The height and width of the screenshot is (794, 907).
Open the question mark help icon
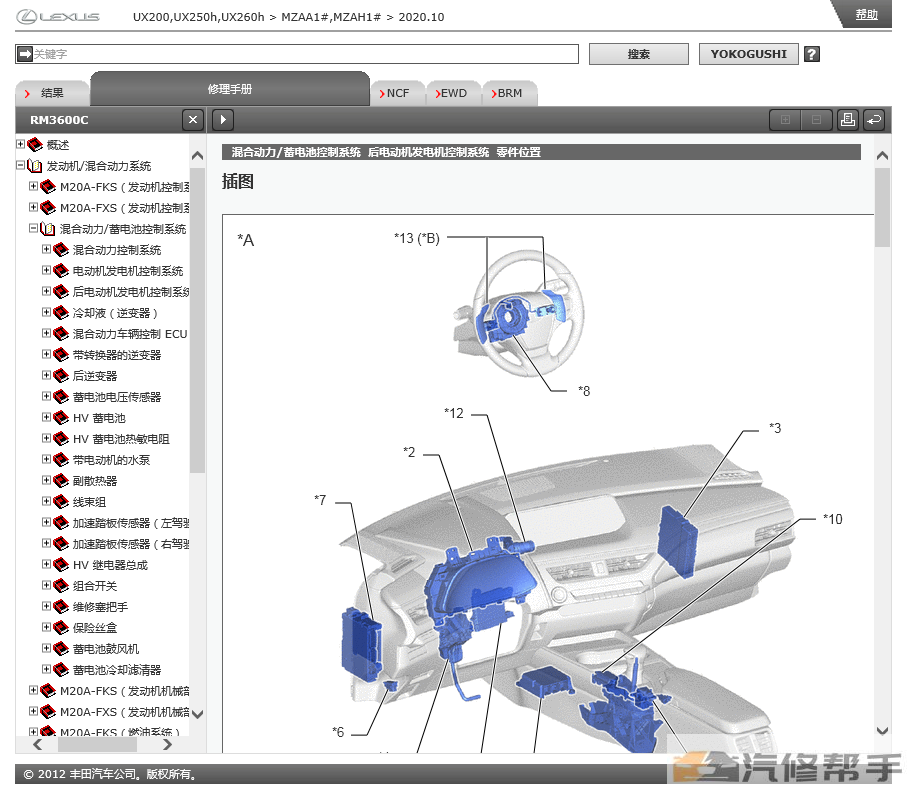click(812, 54)
